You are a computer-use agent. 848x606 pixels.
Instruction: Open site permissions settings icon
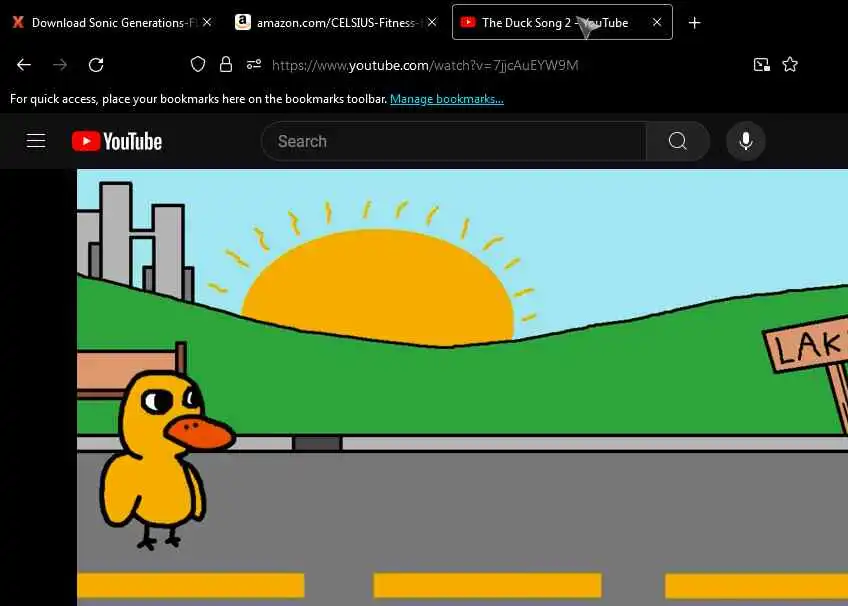(254, 65)
